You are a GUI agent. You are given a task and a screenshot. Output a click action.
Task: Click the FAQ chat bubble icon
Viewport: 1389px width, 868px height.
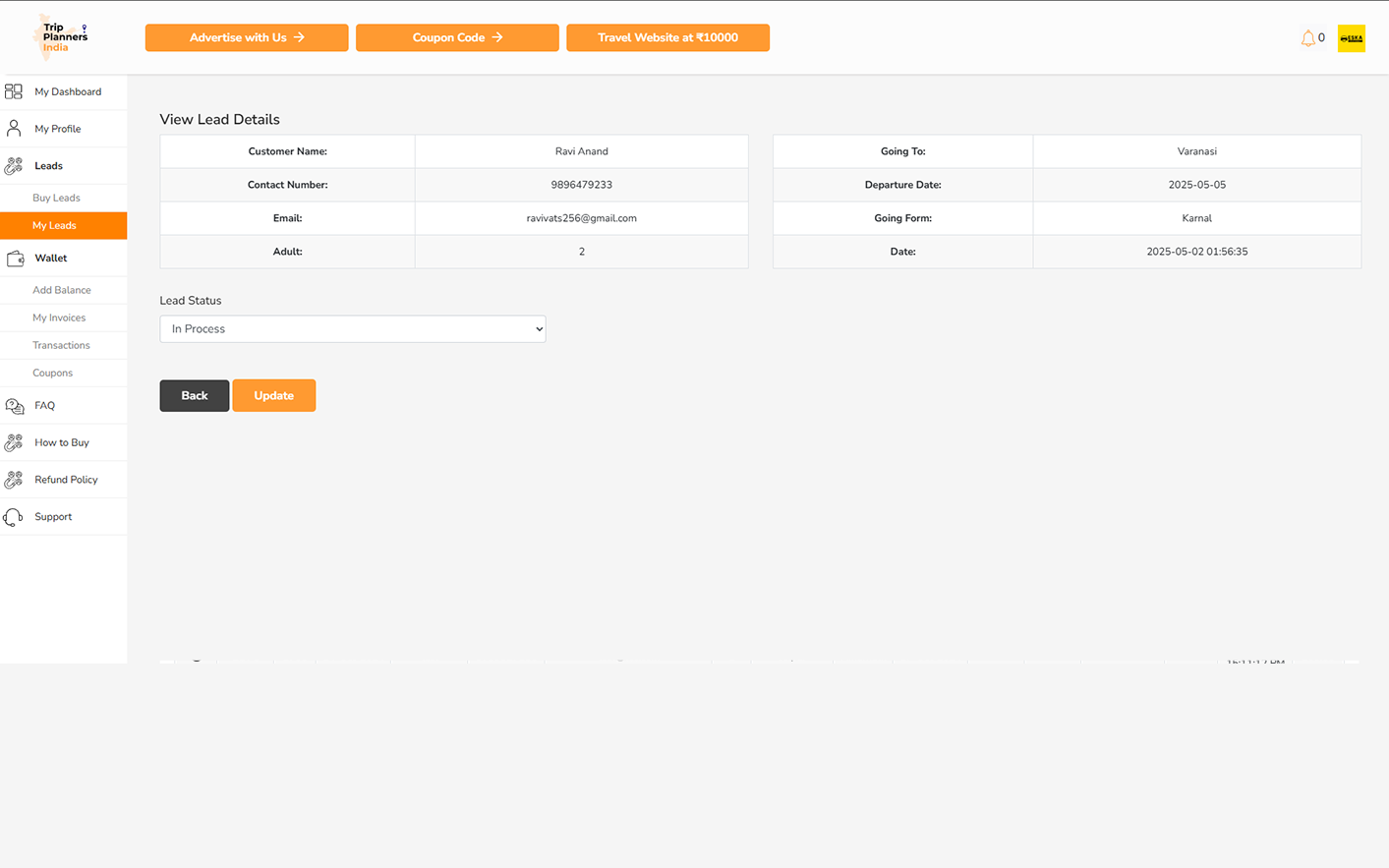(15, 406)
